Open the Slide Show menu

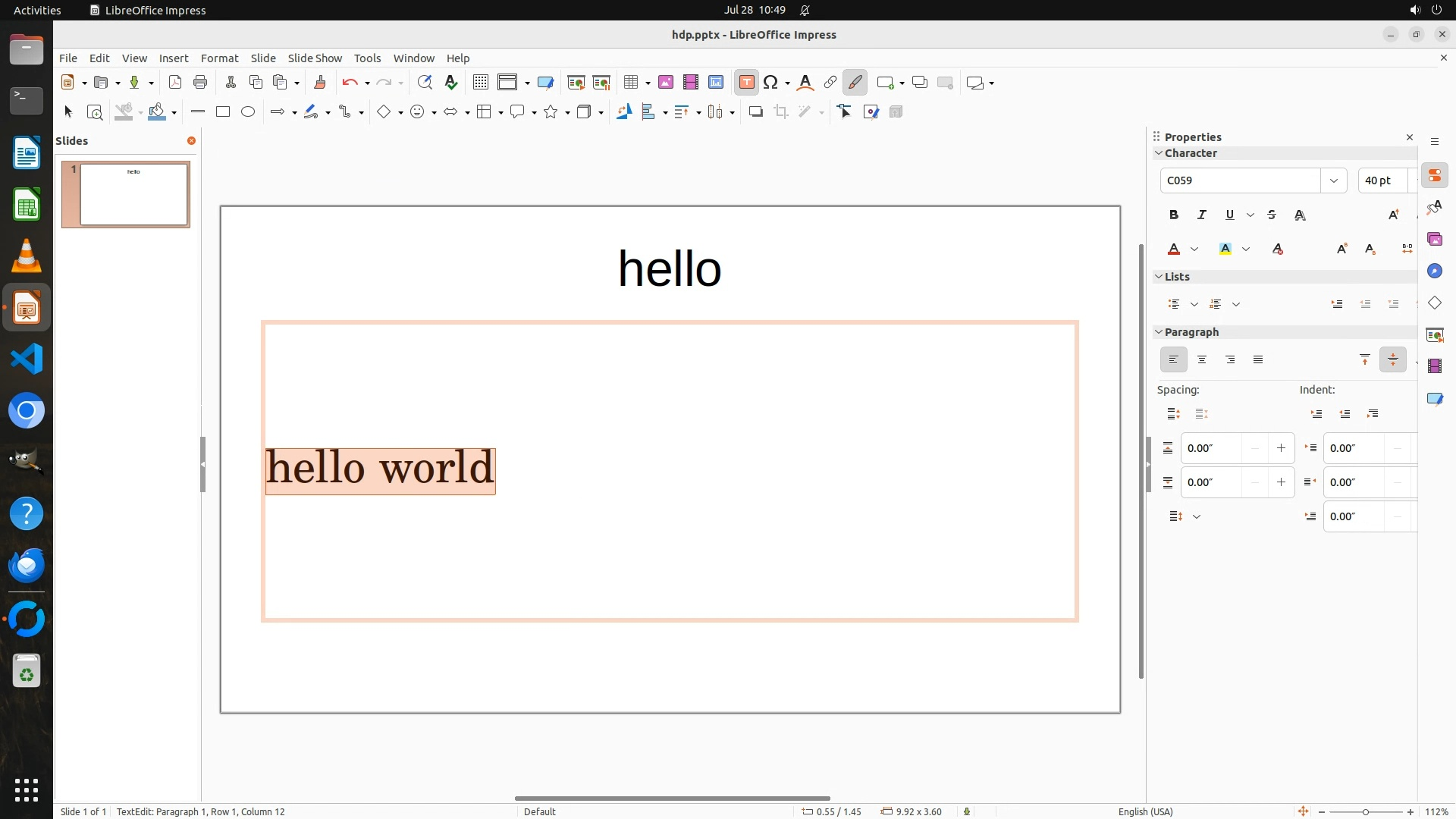click(315, 58)
